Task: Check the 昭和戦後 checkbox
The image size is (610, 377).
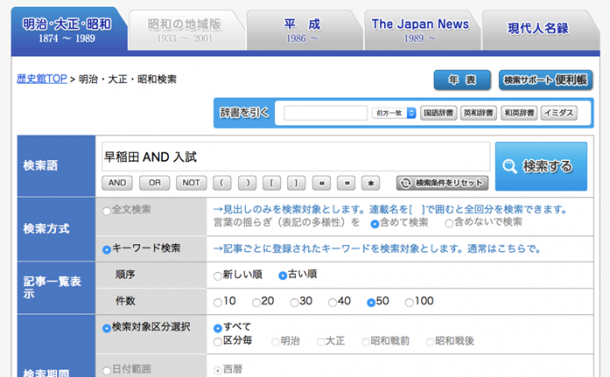Action: pyautogui.click(x=430, y=342)
